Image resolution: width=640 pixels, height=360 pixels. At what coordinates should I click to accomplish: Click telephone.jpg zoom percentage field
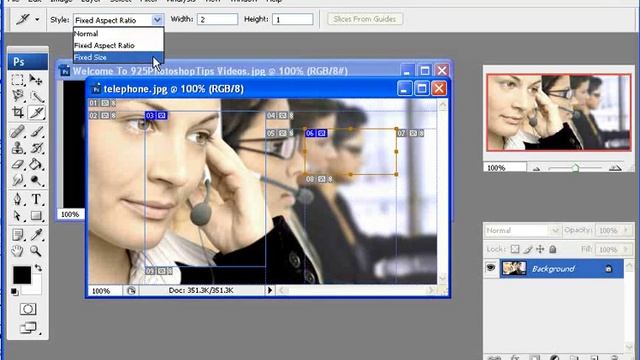click(105, 291)
